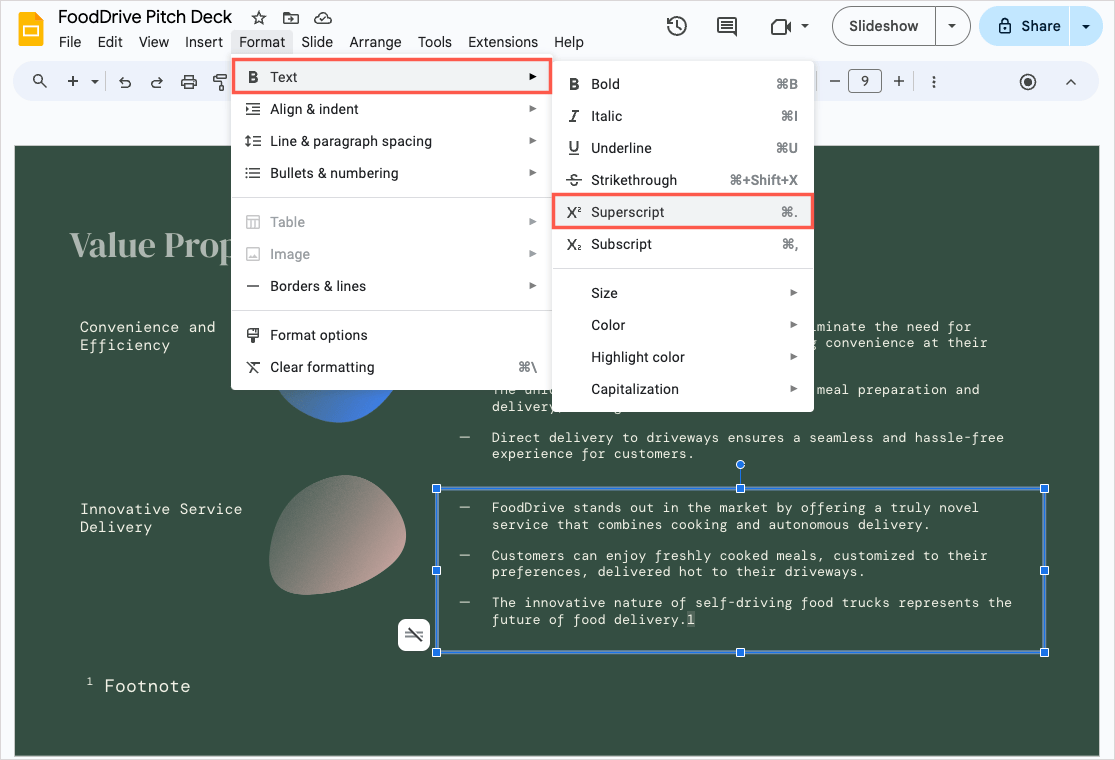Open the File menu
This screenshot has width=1115, height=760.
point(70,42)
